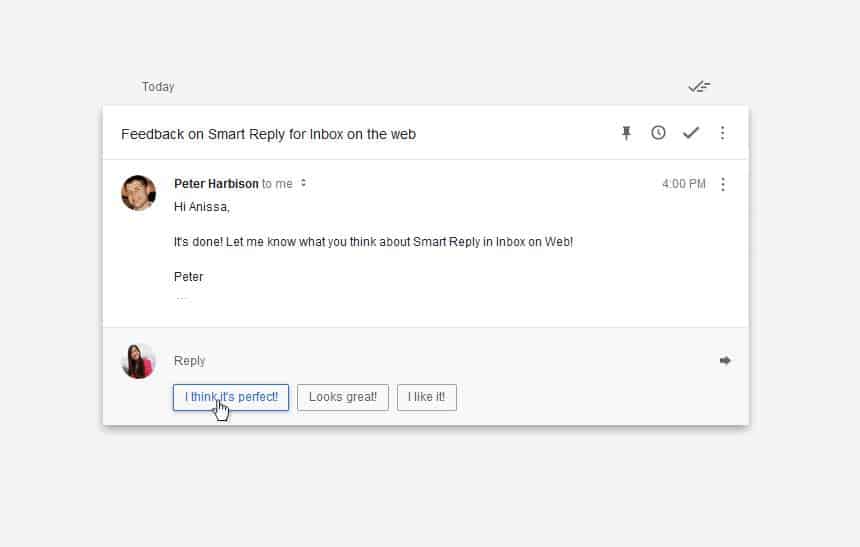The width and height of the screenshot is (860, 547).
Task: Click the 4:00 PM timestamp
Action: 683,184
